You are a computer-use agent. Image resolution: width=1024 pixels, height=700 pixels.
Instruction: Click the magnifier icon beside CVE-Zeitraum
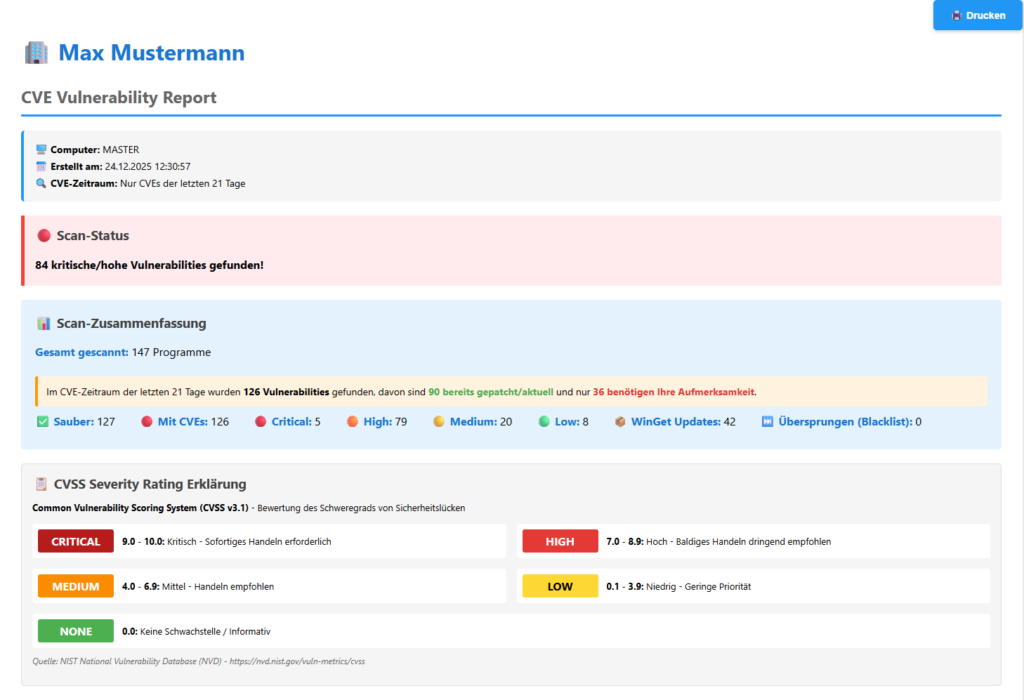41,183
